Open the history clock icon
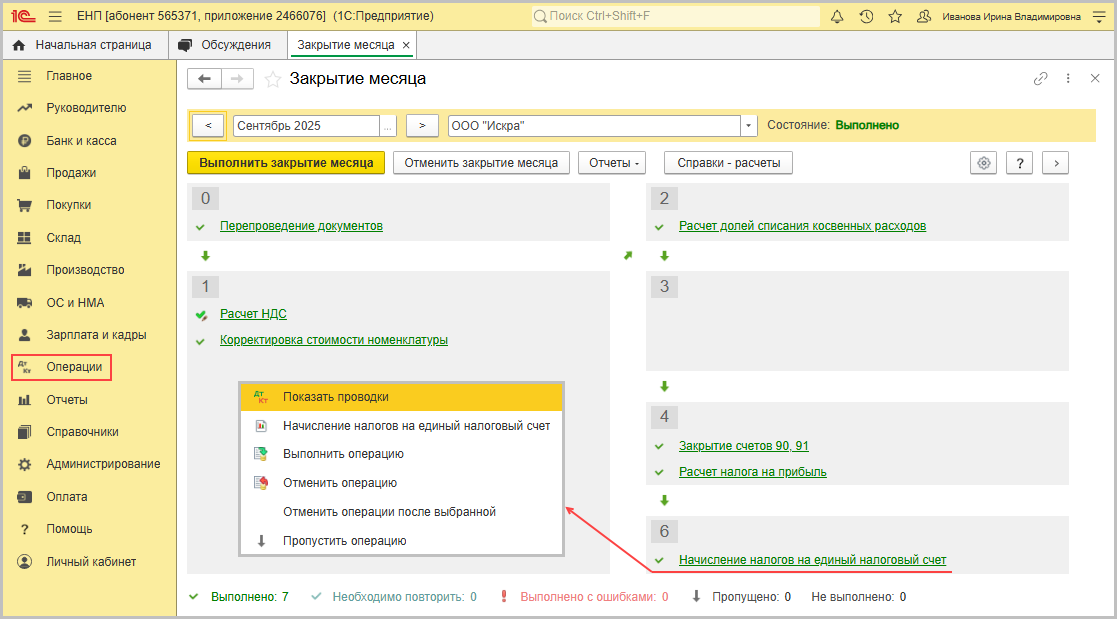1117x619 pixels. click(x=866, y=17)
